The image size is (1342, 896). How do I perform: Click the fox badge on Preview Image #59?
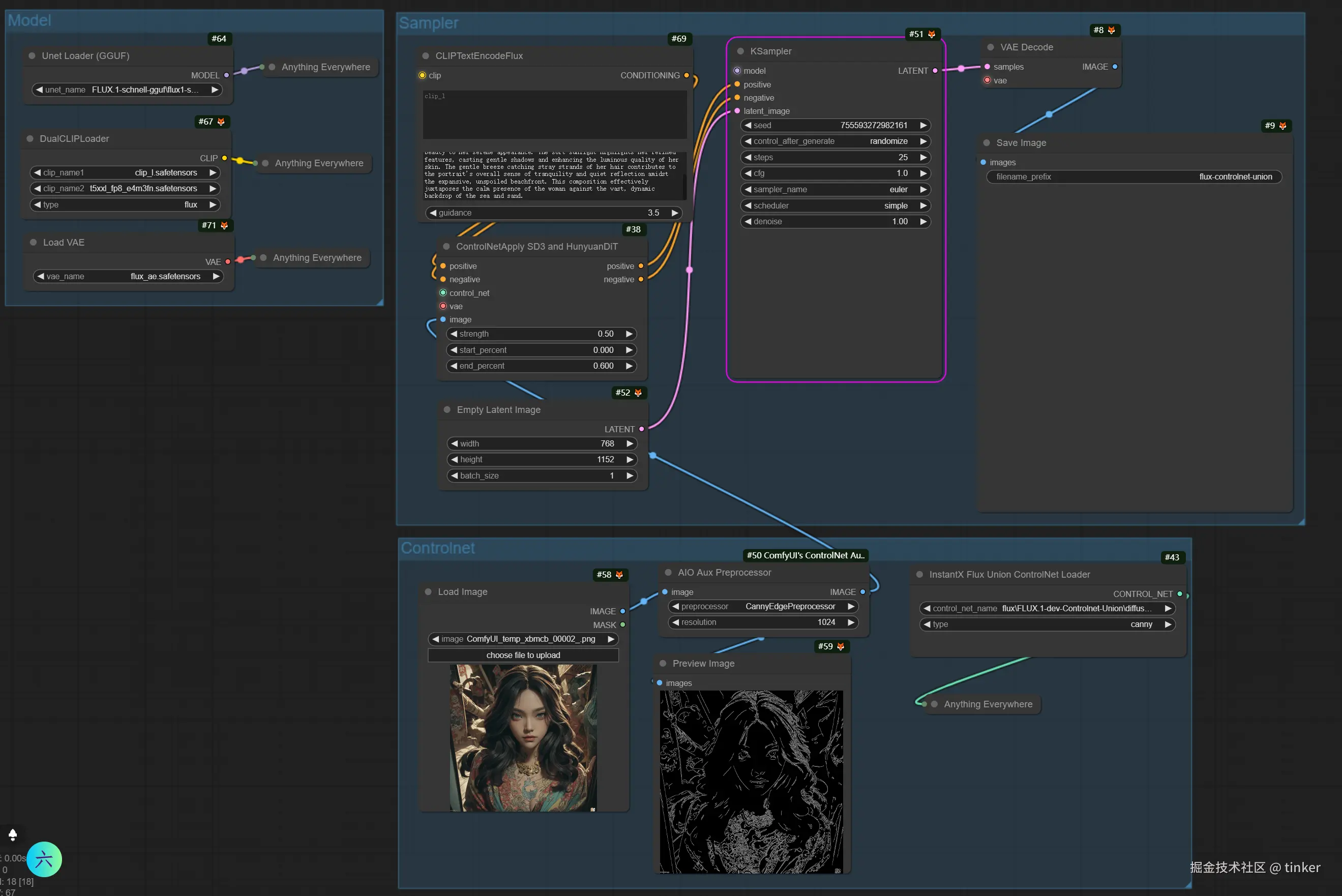tap(841, 646)
